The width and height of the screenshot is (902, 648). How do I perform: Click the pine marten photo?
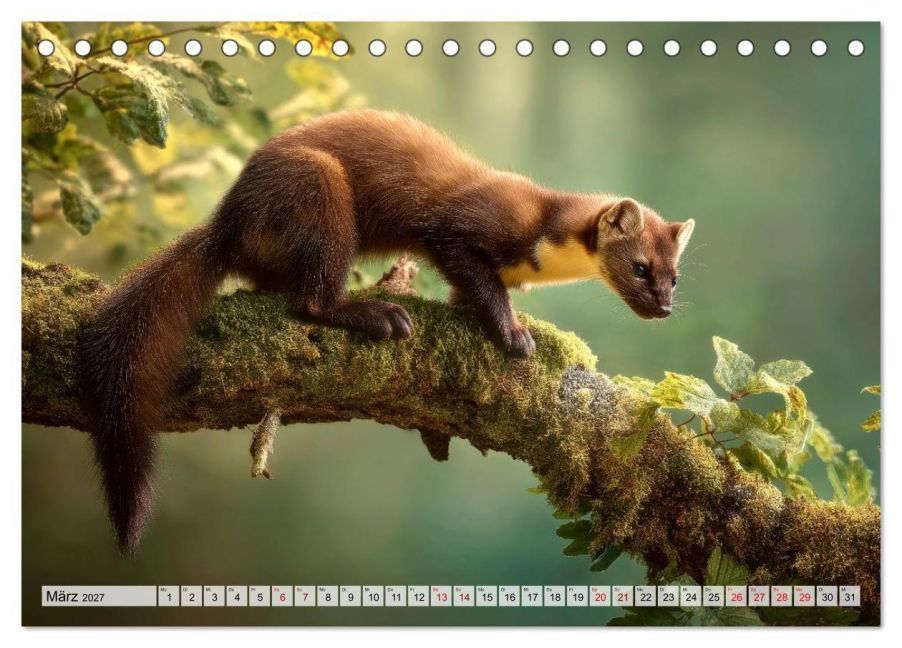point(451,323)
